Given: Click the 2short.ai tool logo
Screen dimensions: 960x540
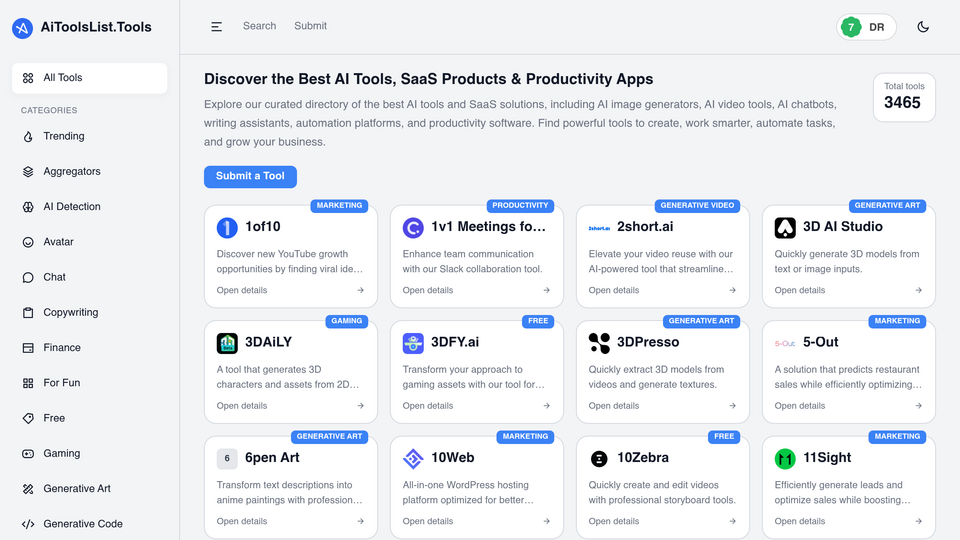Looking at the screenshot, I should pyautogui.click(x=599, y=228).
